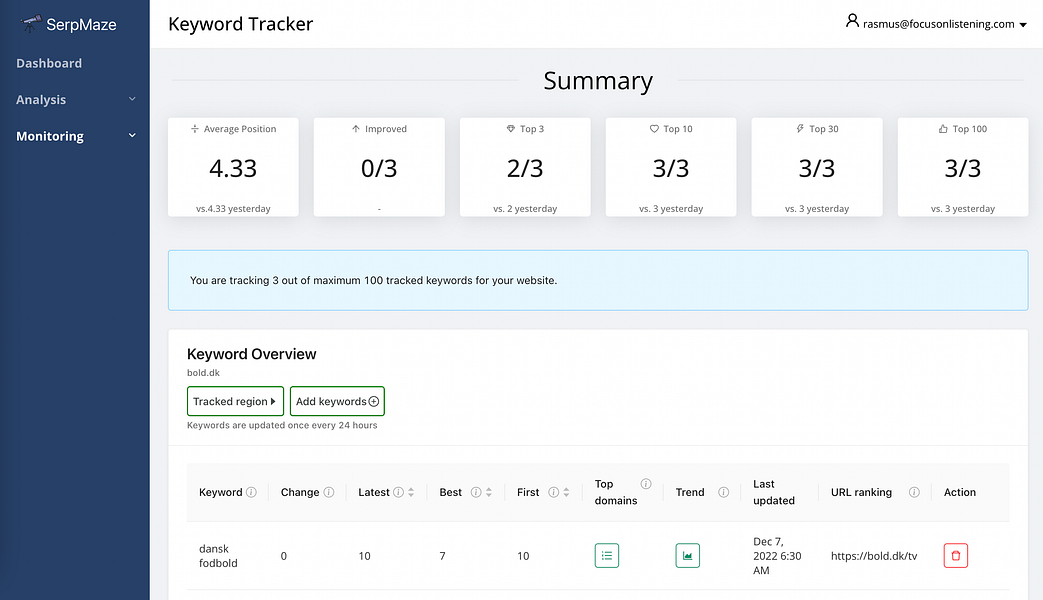Click the Average Position card icon

(x=195, y=128)
